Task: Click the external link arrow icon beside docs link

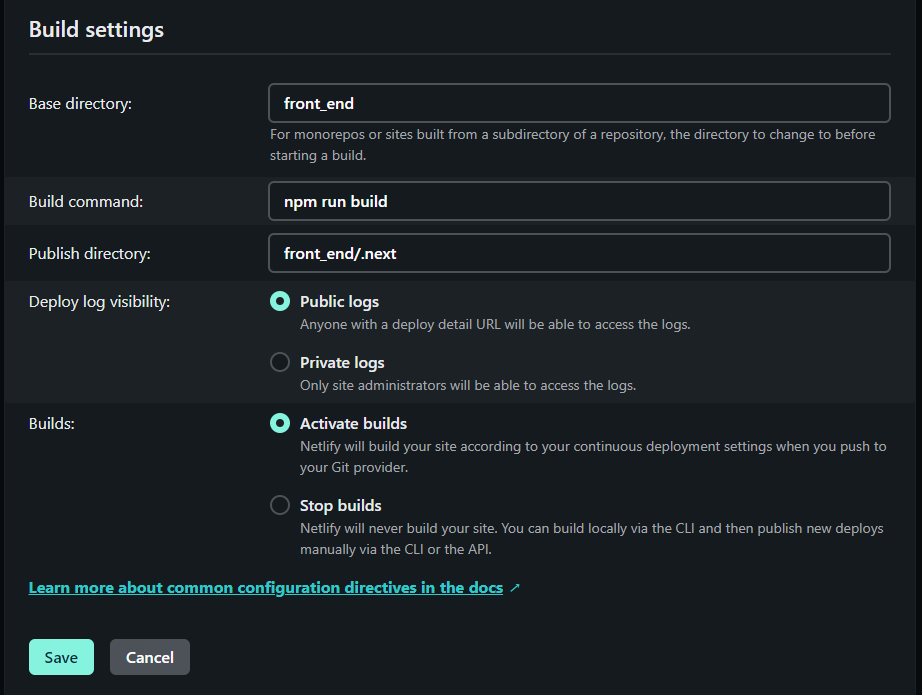Action: click(x=515, y=588)
